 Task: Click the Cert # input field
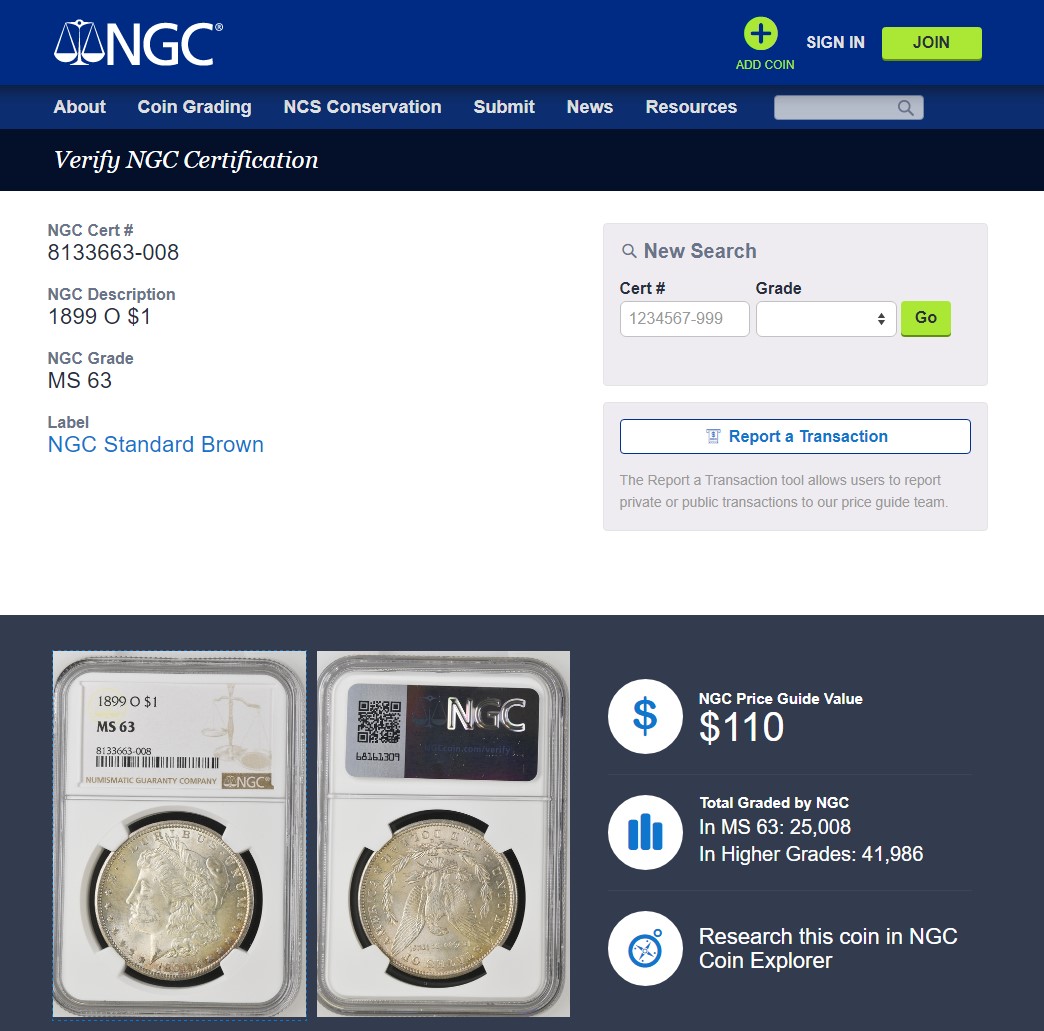[684, 319]
